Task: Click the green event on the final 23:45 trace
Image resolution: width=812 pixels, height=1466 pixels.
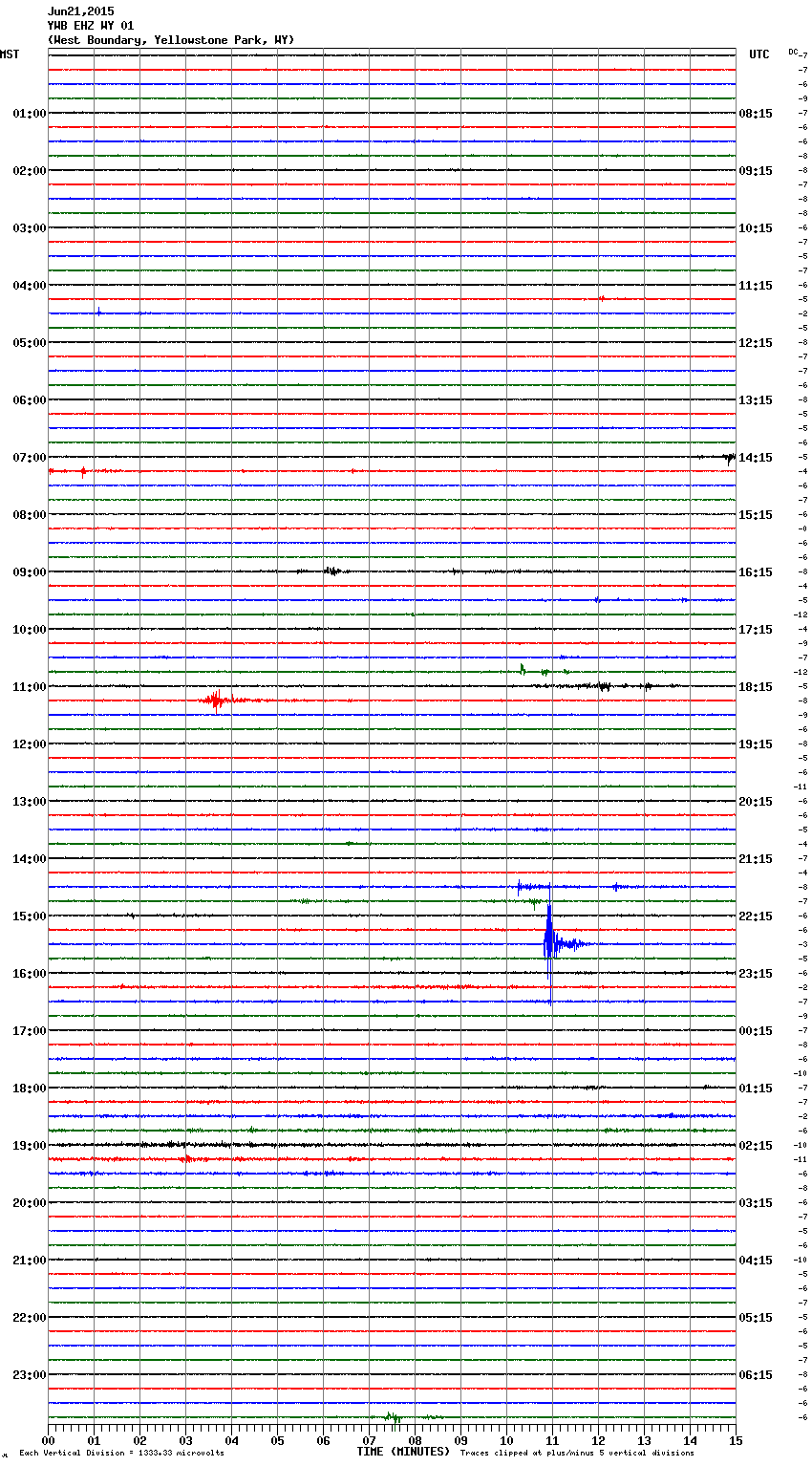Action: (393, 1417)
